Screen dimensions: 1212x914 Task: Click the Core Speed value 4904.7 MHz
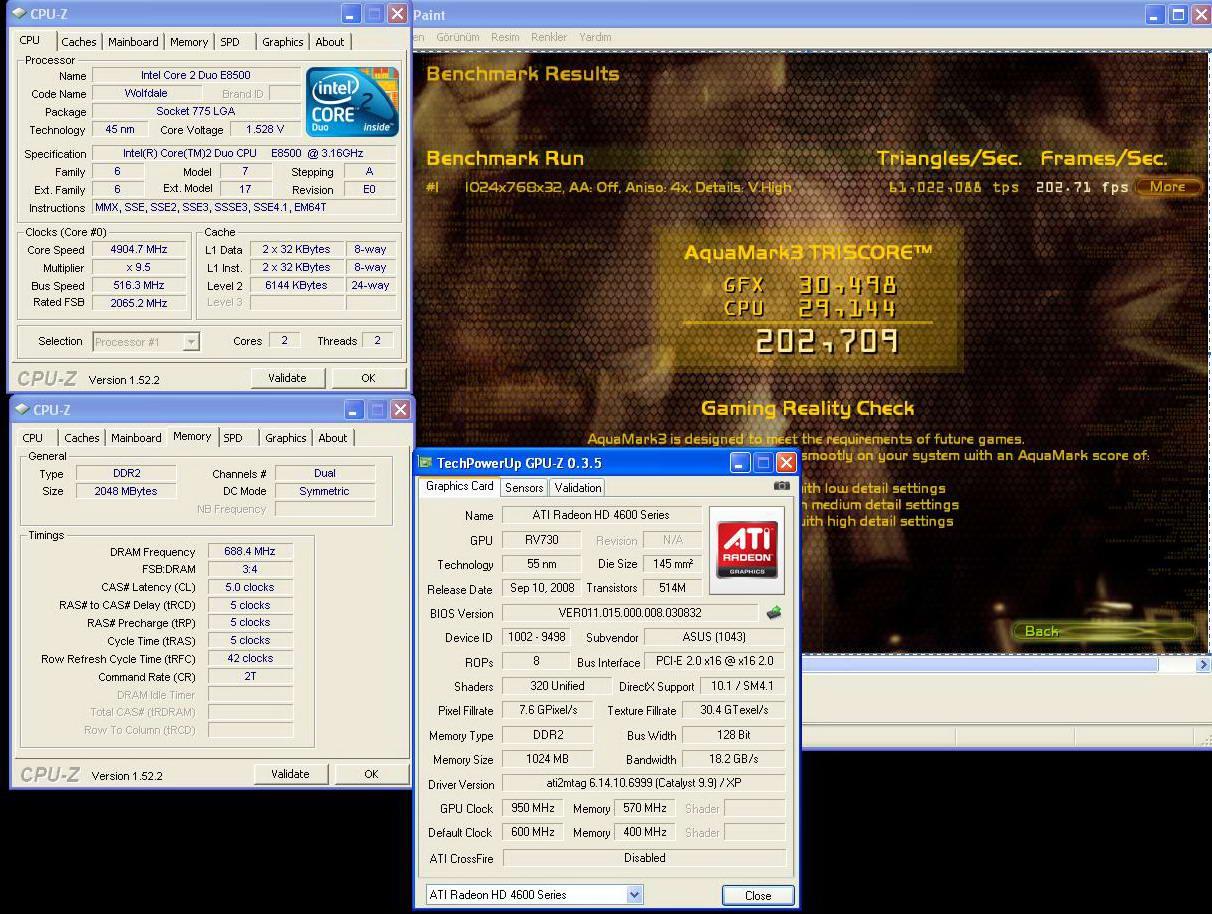[139, 249]
